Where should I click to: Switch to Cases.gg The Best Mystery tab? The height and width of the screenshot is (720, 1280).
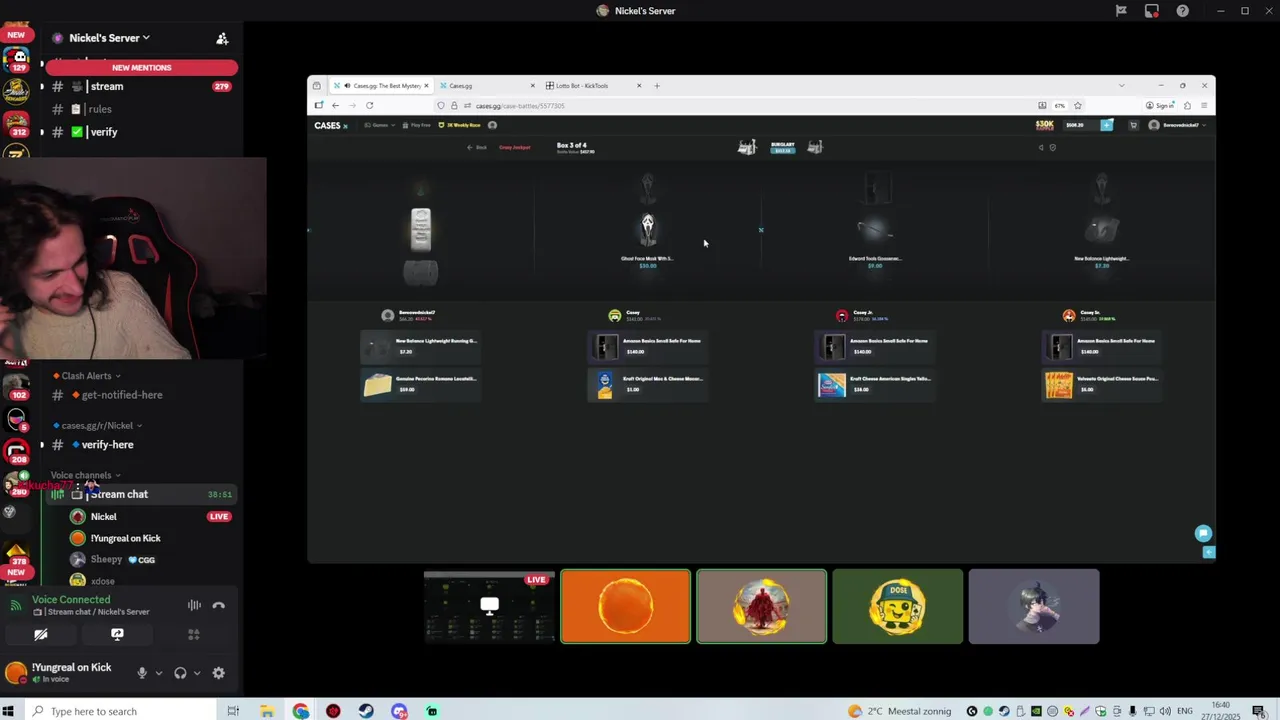click(x=383, y=86)
